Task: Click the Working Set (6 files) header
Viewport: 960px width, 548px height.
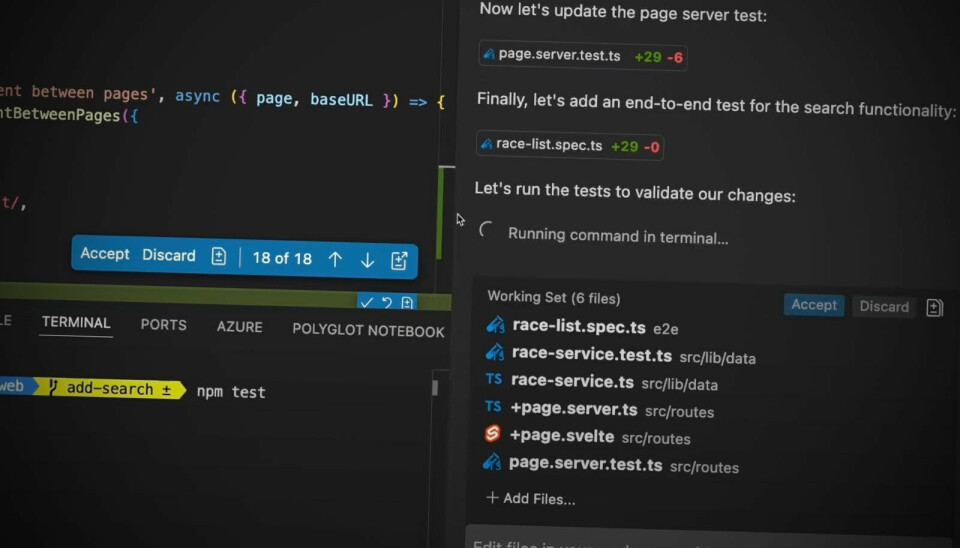Action: point(553,298)
